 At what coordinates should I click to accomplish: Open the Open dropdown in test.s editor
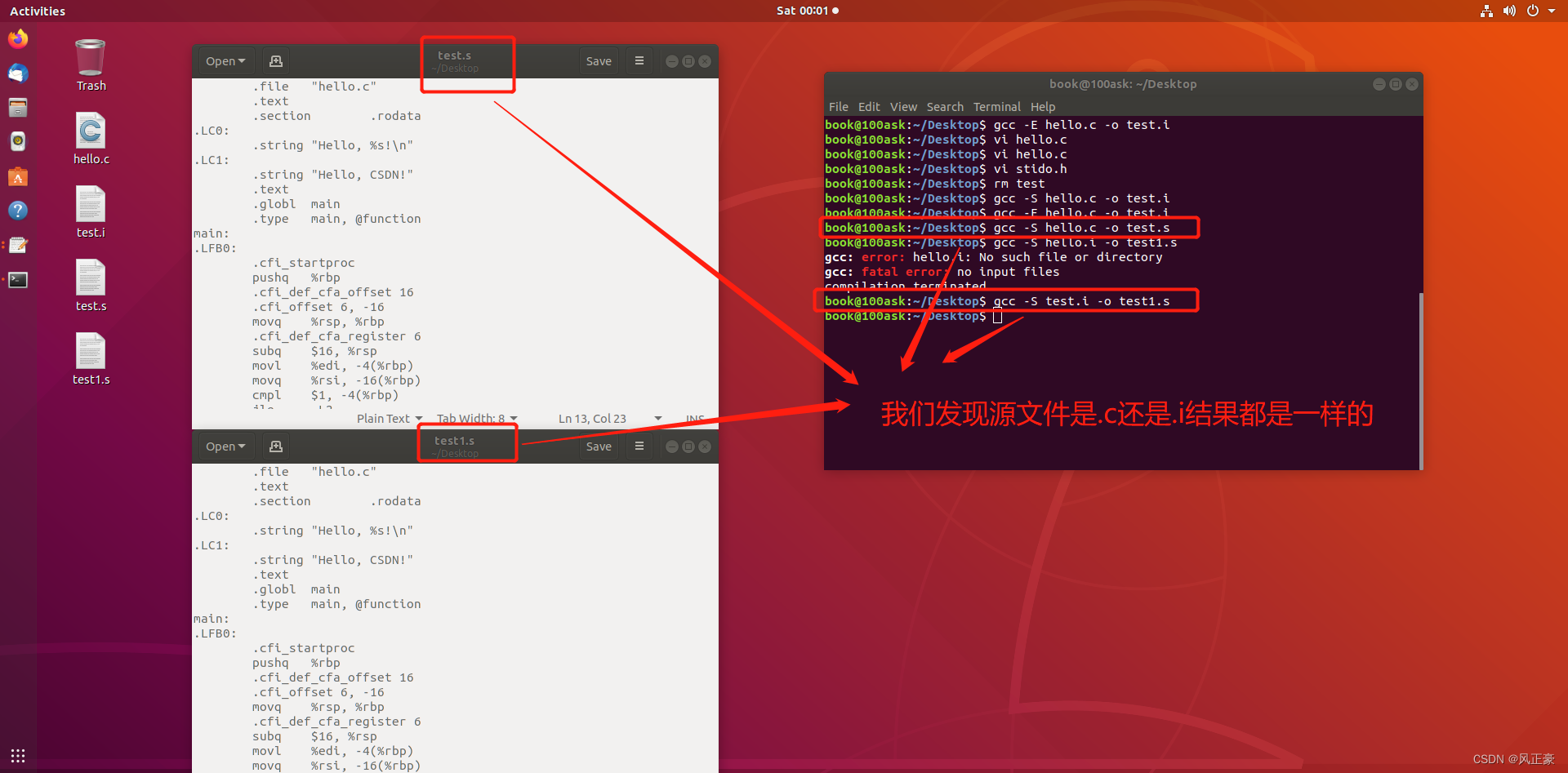(x=225, y=61)
